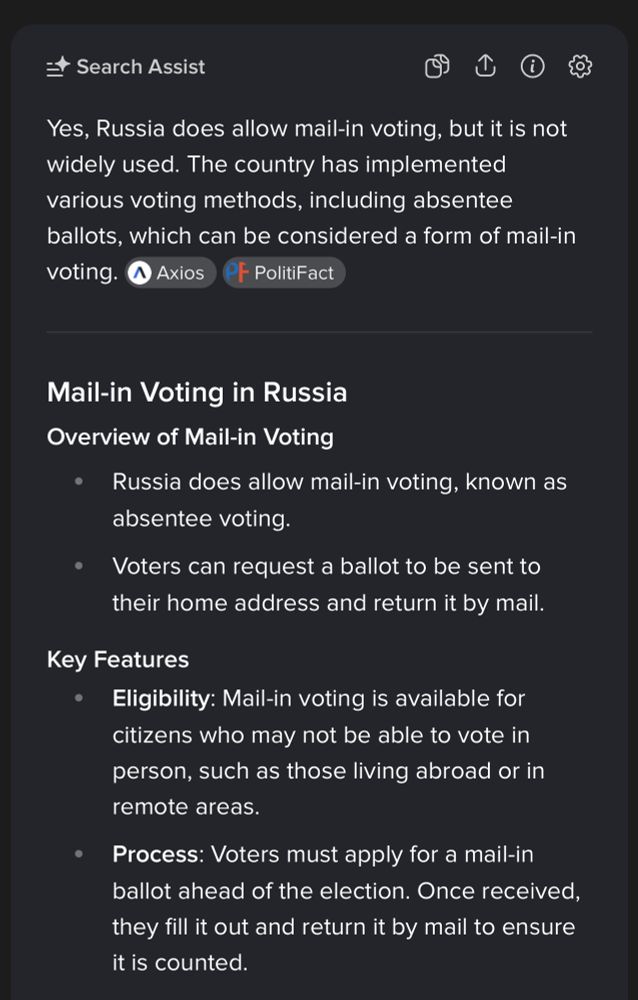The image size is (638, 1000).
Task: Click the Search Assist sparkle icon
Action: click(58, 67)
